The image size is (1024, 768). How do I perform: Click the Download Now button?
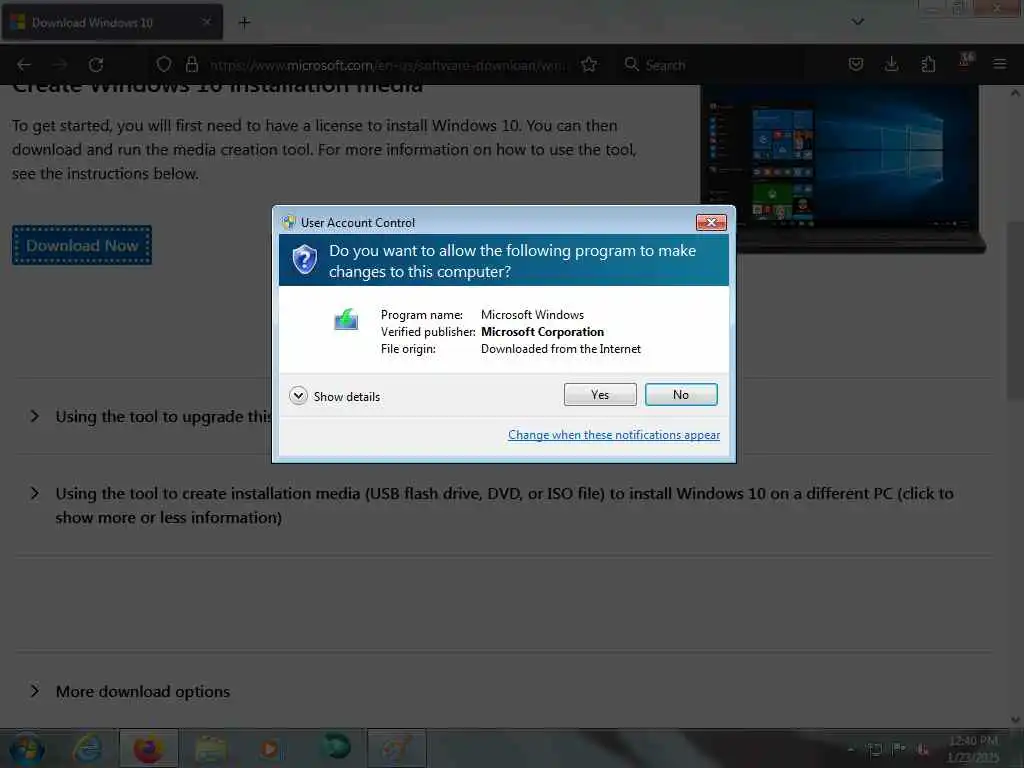point(82,246)
